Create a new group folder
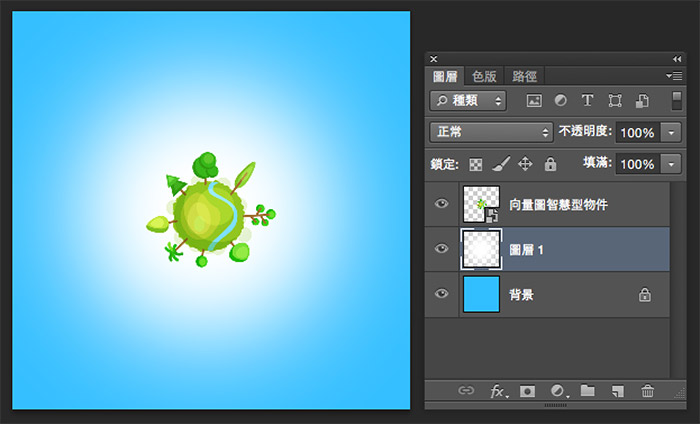The image size is (700, 424). click(588, 391)
